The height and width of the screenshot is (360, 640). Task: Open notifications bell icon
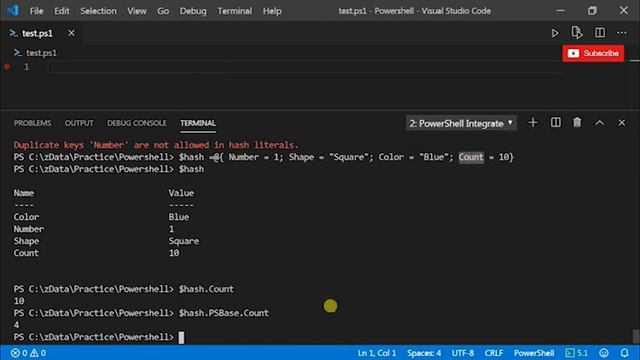click(x=624, y=353)
